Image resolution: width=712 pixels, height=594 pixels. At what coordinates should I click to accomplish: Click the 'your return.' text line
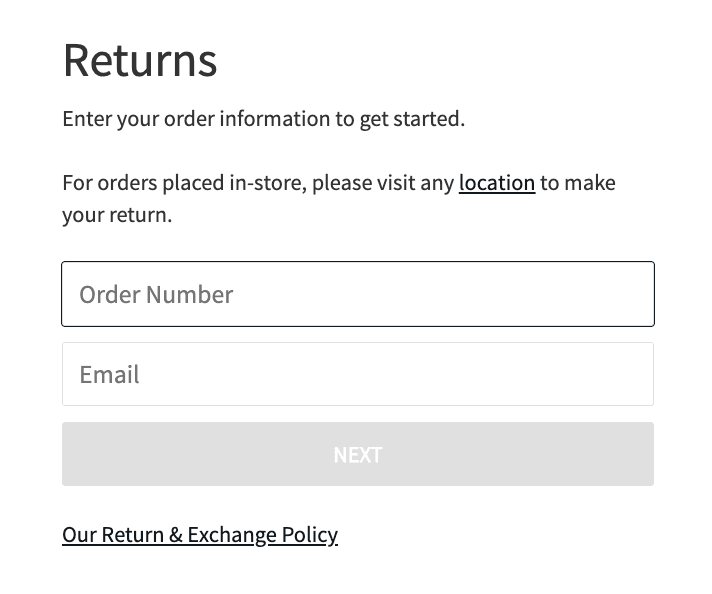[x=117, y=215]
